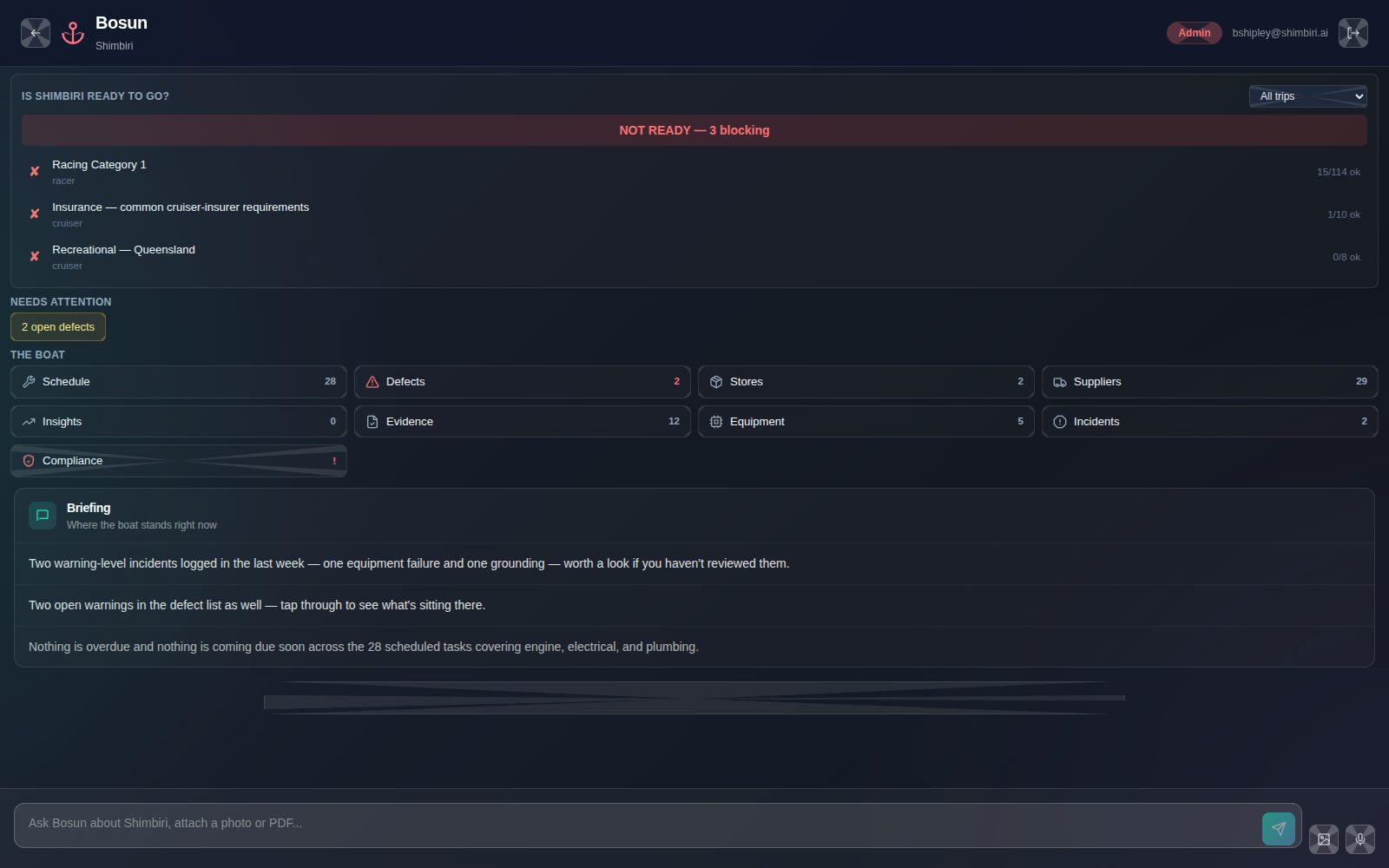Click the Admin badge
Screen dimensions: 1389x868
pos(1194,33)
